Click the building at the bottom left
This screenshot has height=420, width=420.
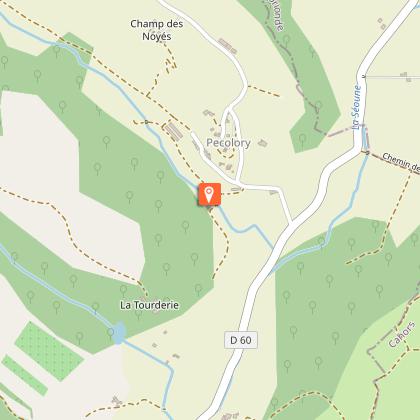(116, 401)
